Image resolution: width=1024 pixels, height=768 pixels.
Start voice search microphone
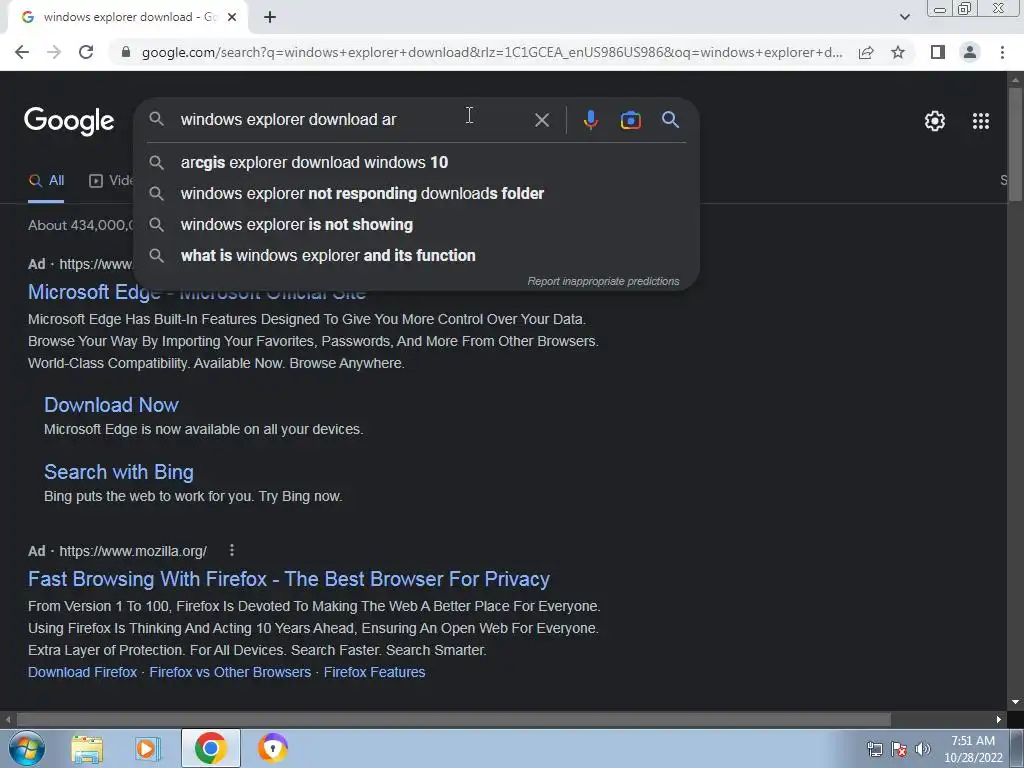590,120
